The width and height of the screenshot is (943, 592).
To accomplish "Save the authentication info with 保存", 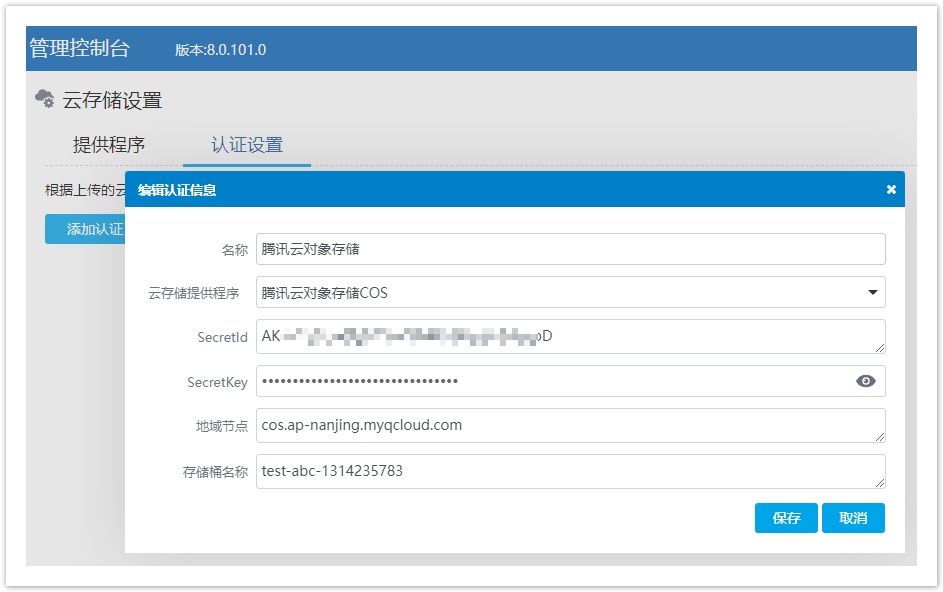I will coord(786,518).
